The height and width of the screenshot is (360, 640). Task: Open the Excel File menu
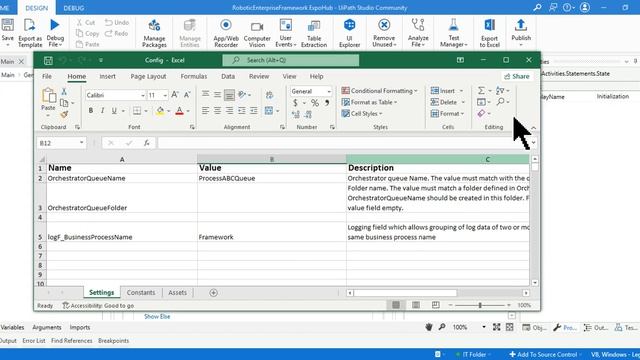47,76
